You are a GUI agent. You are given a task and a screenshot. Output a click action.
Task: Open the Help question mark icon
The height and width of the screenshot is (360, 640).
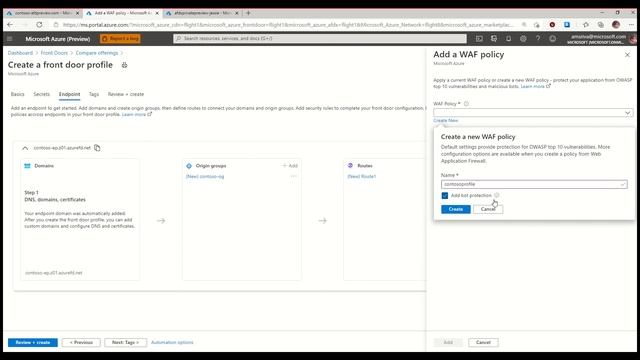(538, 39)
